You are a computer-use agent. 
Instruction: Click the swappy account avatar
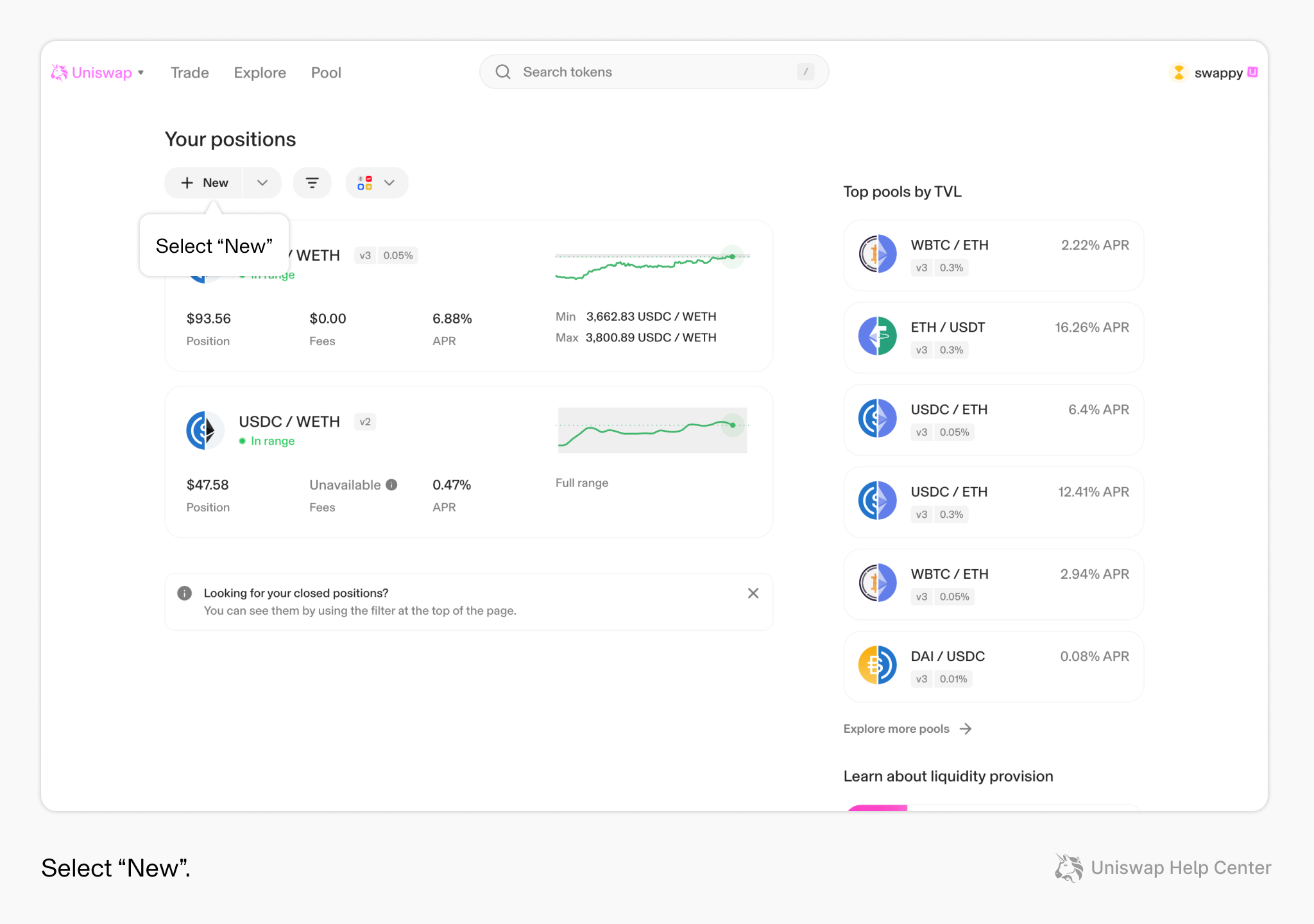[1179, 73]
